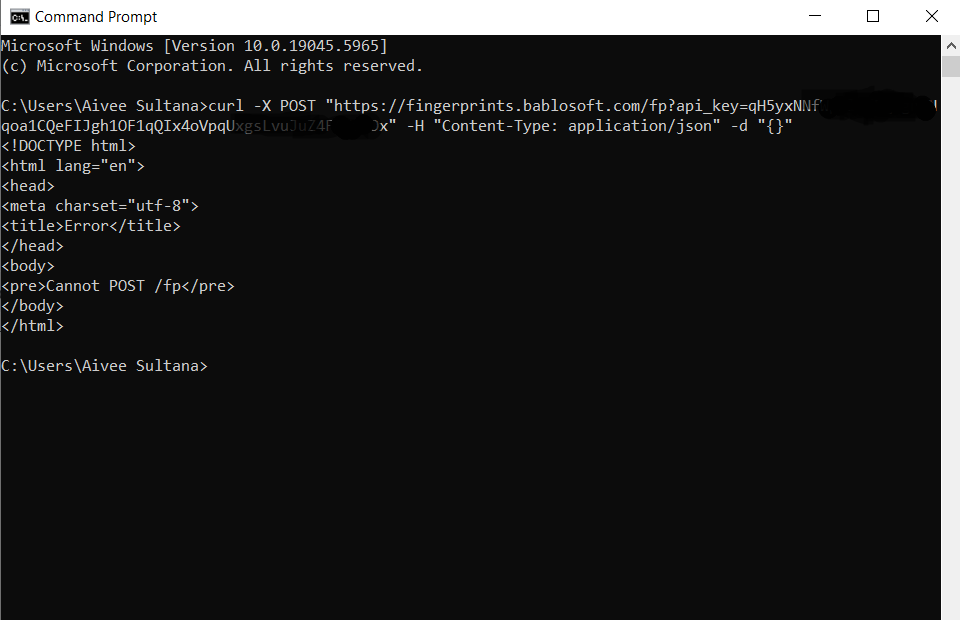Click the vertical scrollbar thumb
960x620 pixels.
pyautogui.click(x=950, y=66)
